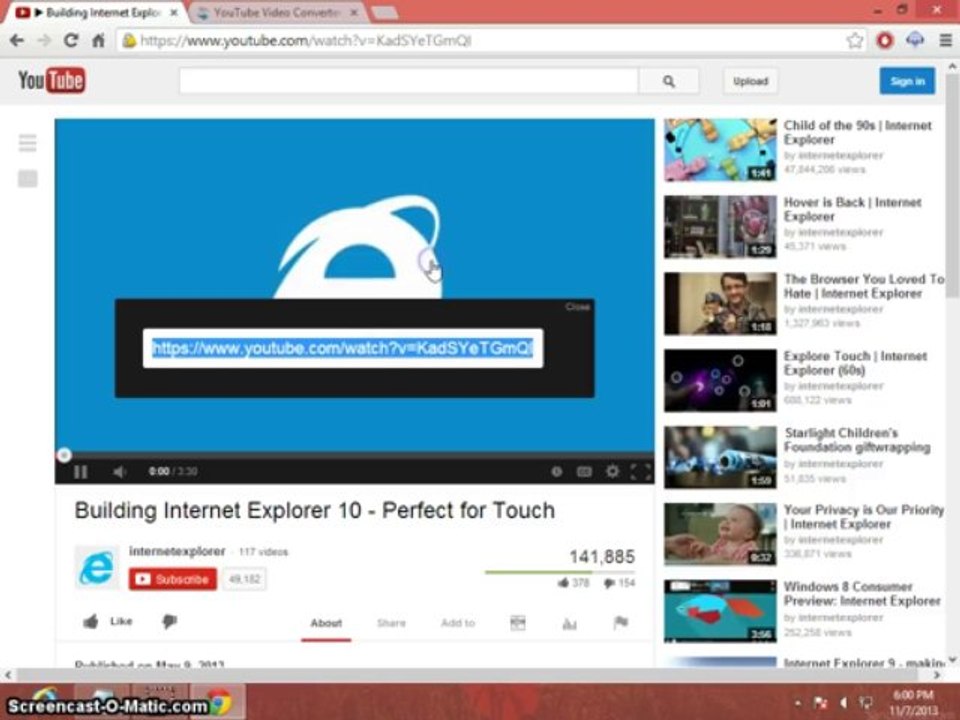Open Starlight Children's Foundation video thumbnail

[x=721, y=457]
